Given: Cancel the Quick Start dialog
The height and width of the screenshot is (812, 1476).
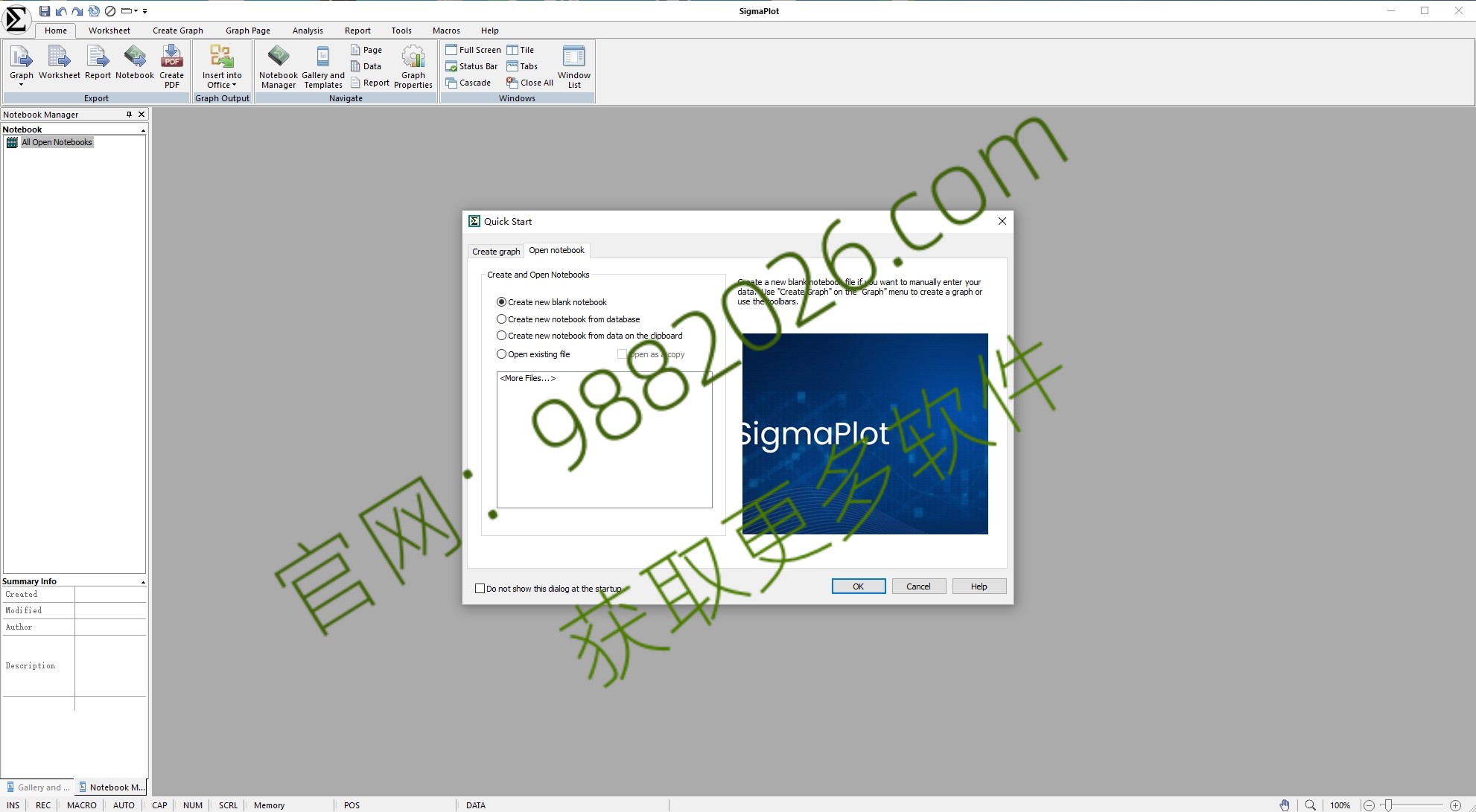Looking at the screenshot, I should (x=919, y=586).
